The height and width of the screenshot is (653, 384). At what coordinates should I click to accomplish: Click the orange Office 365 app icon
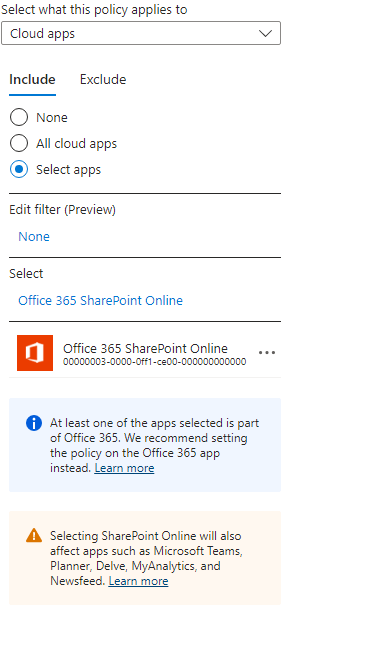pos(35,353)
